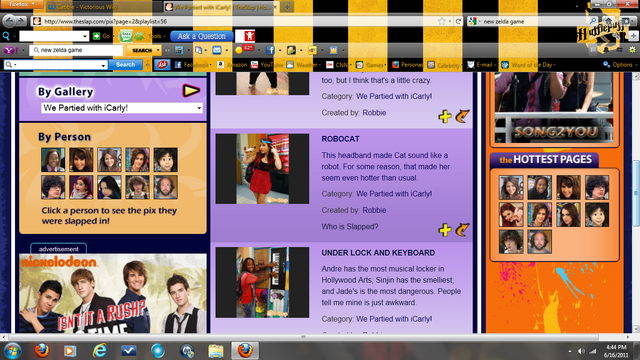Open the We Partied with iCarly gallery dropdown
640x360 pixels.
pyautogui.click(x=122, y=108)
